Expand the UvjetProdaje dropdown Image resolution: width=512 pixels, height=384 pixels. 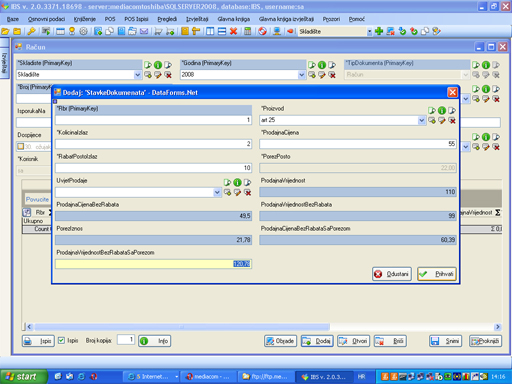pos(217,192)
